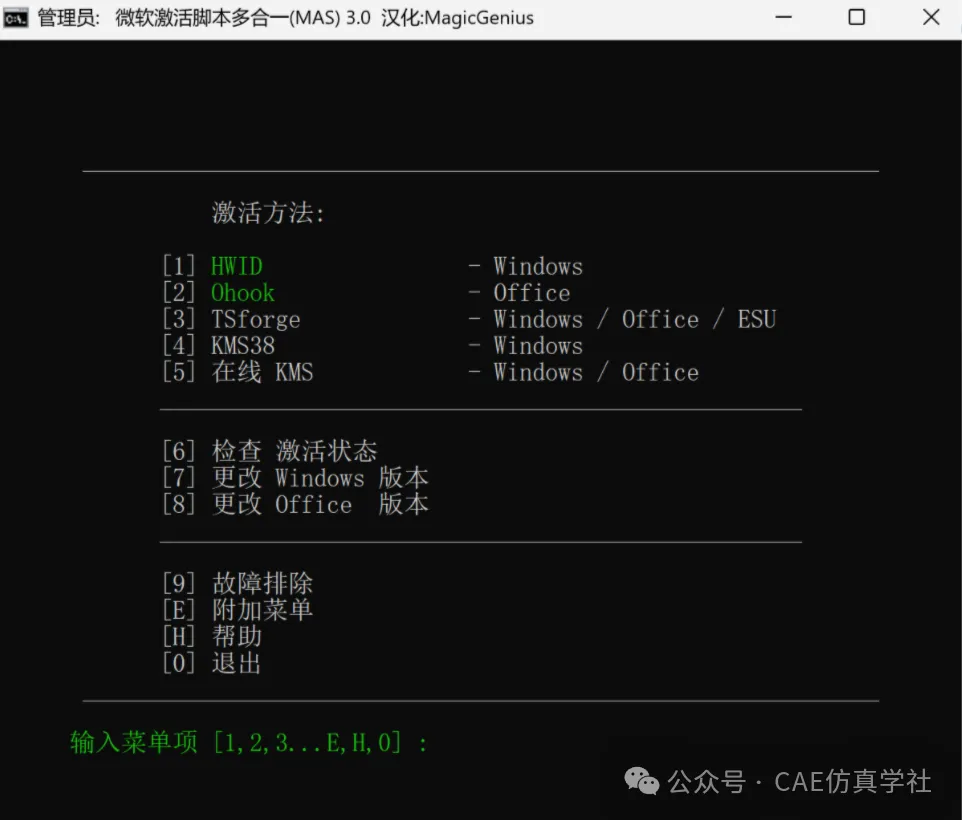Click the 更改 Windows 版本 entry
Screen dimensions: 962x820
pos(320,477)
